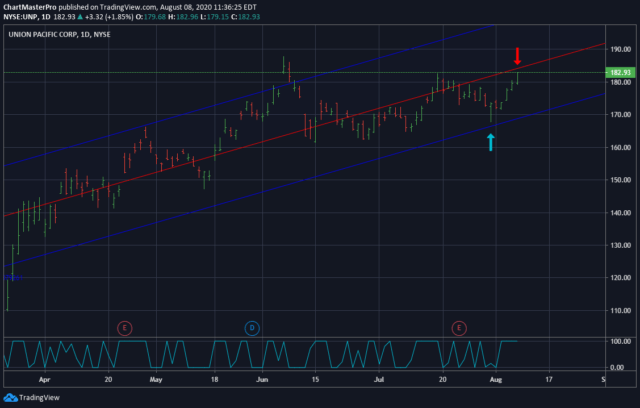Select the +3.32 (+1.85%) change value
This screenshot has width=640, height=408.
point(109,17)
